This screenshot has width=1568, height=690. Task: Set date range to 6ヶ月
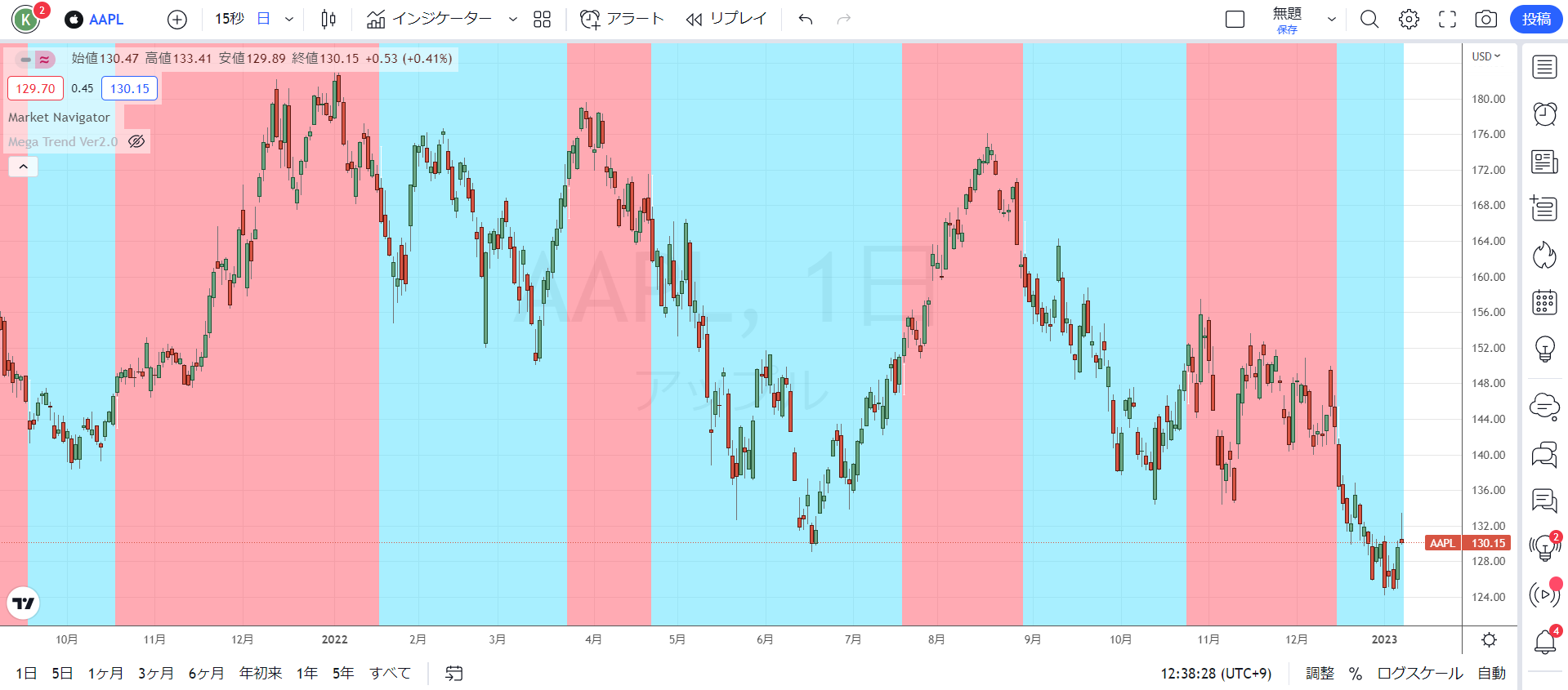pos(206,674)
